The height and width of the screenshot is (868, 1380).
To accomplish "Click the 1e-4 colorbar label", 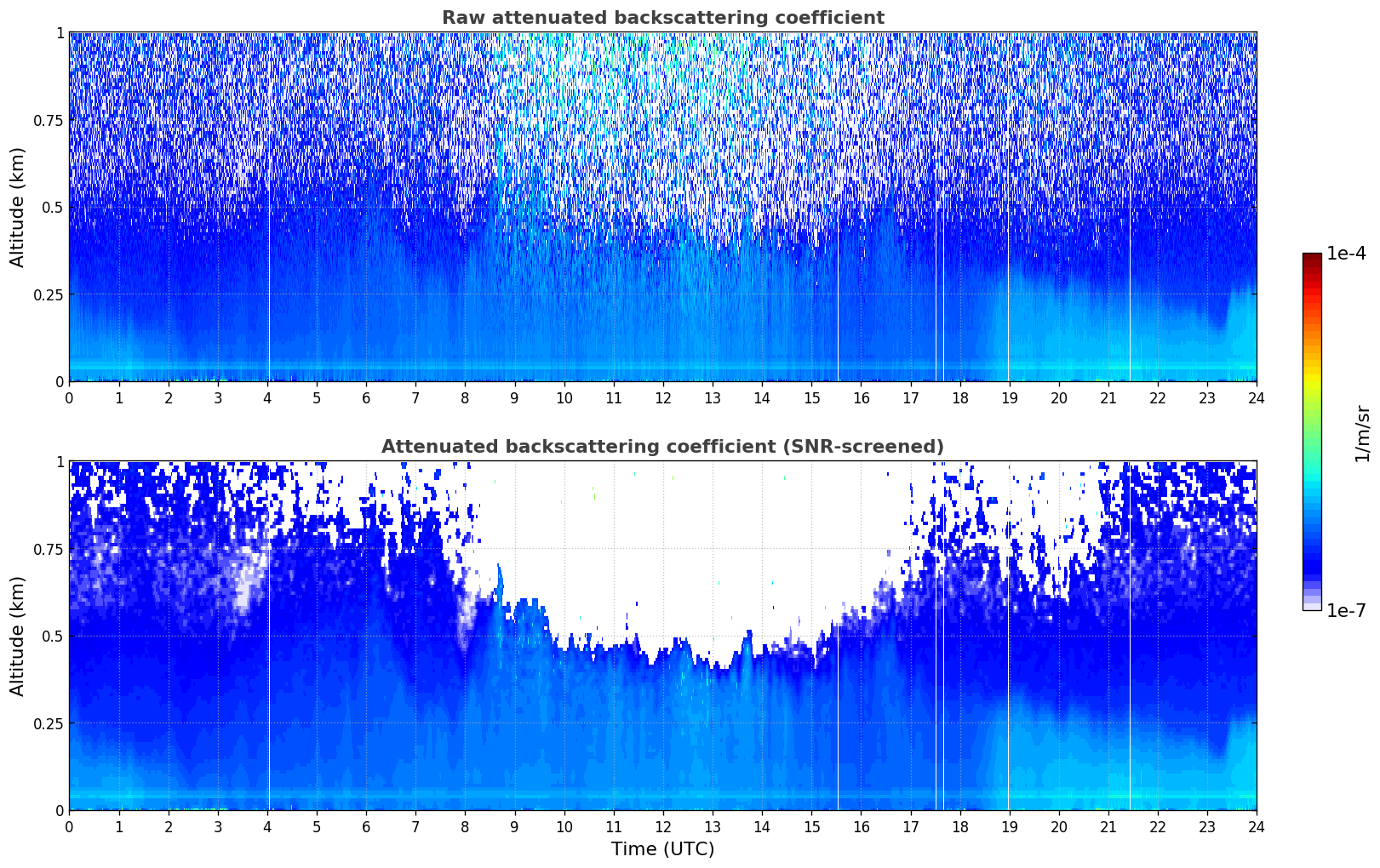I will coord(1346,254).
